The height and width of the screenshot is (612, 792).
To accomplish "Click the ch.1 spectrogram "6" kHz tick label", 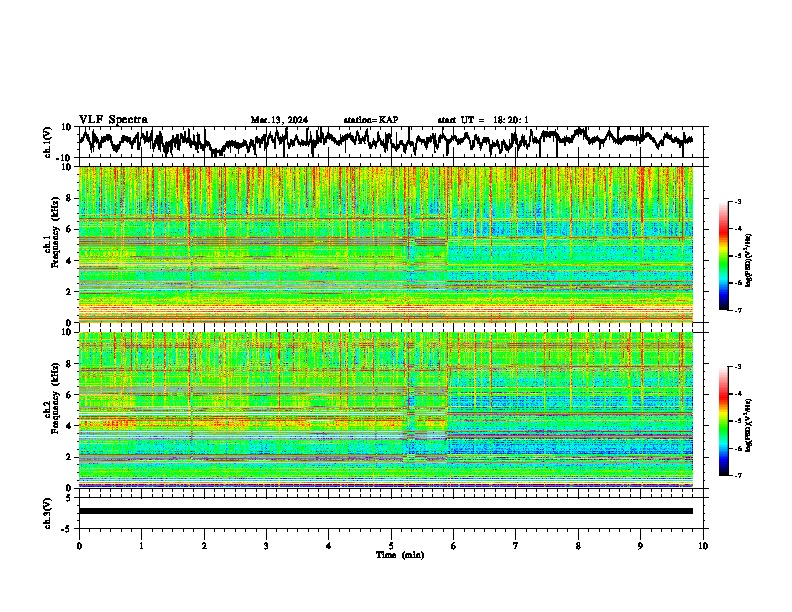I will pyautogui.click(x=69, y=229).
